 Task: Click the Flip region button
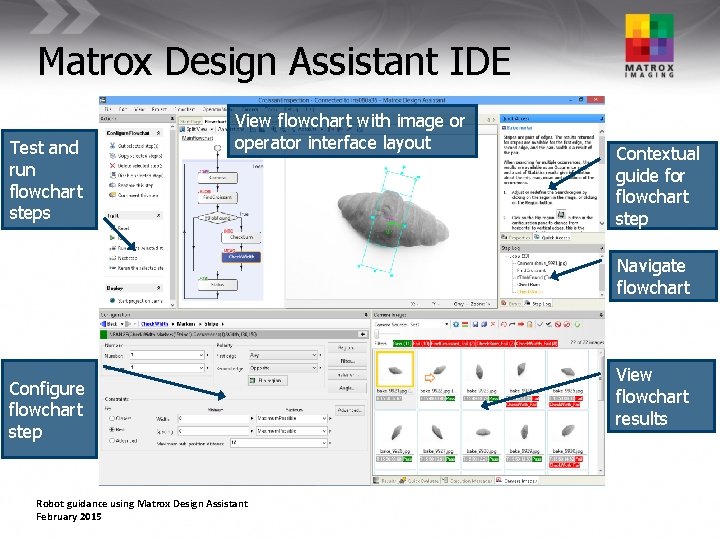tap(268, 380)
